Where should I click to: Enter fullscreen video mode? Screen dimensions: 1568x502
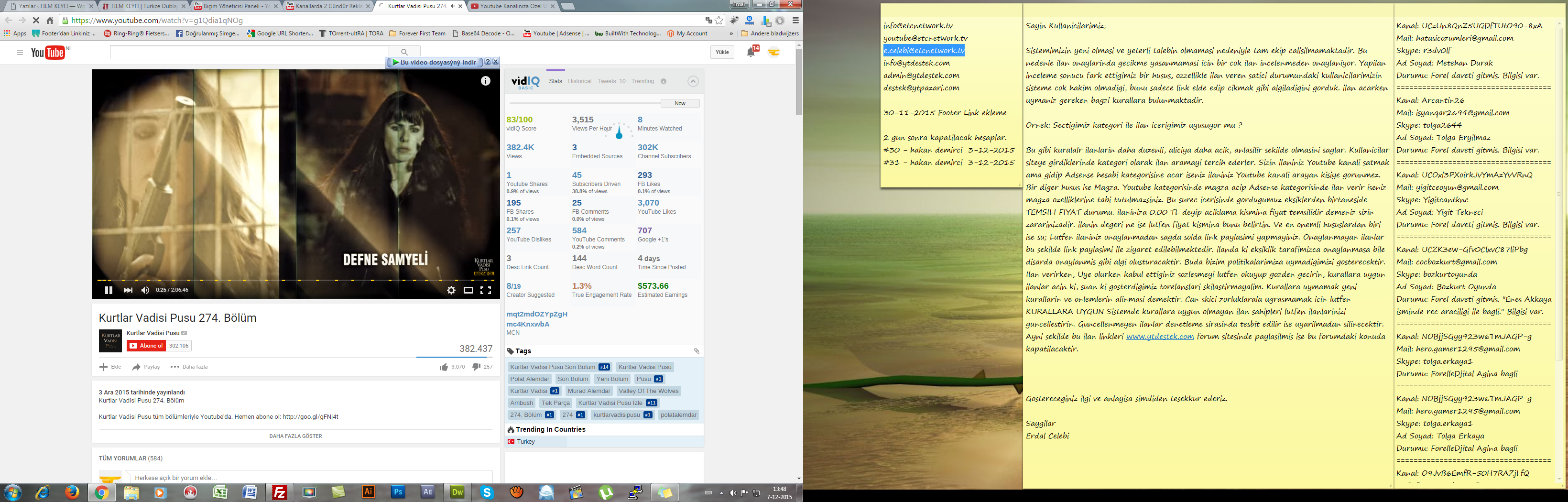coord(486,290)
